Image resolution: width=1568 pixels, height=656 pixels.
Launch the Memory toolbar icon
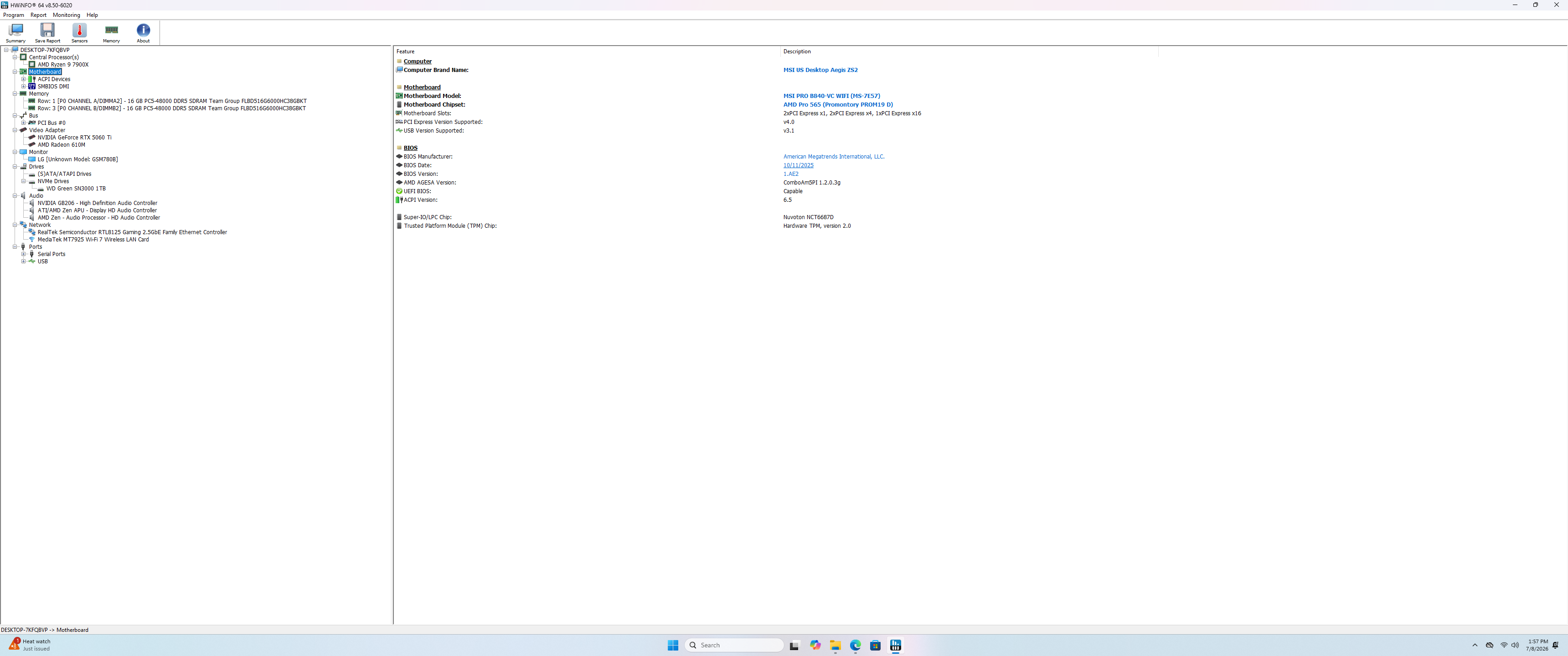(x=111, y=33)
